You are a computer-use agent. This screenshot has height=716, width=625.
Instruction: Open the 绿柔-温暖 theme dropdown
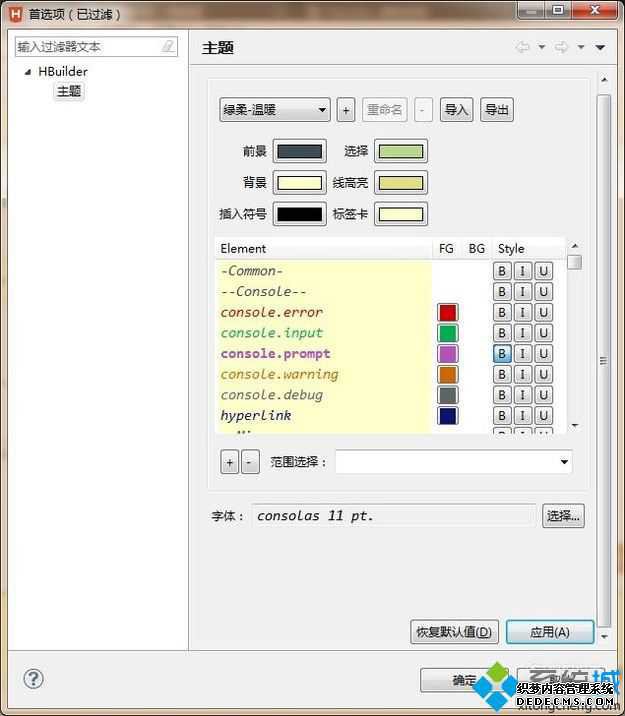(x=275, y=110)
